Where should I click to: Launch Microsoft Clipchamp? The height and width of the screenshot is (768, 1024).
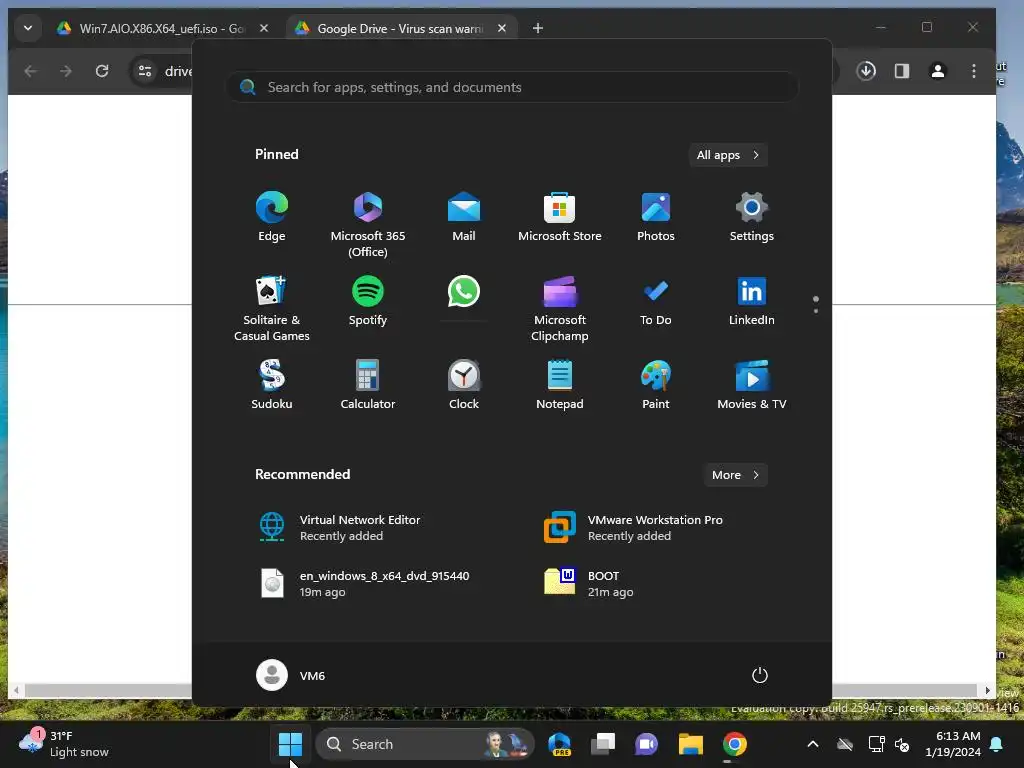(560, 309)
